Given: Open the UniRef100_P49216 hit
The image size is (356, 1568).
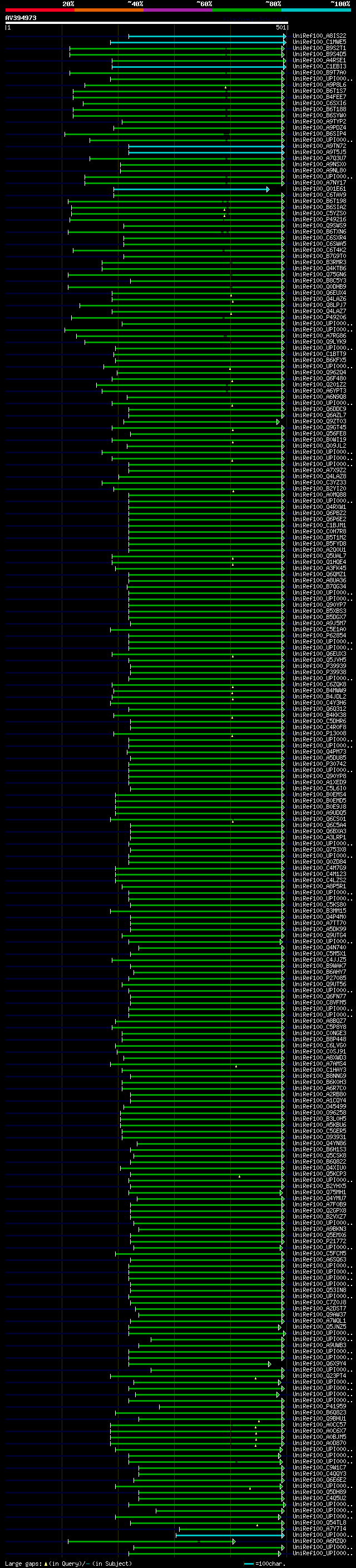Looking at the screenshot, I should coord(319,219).
